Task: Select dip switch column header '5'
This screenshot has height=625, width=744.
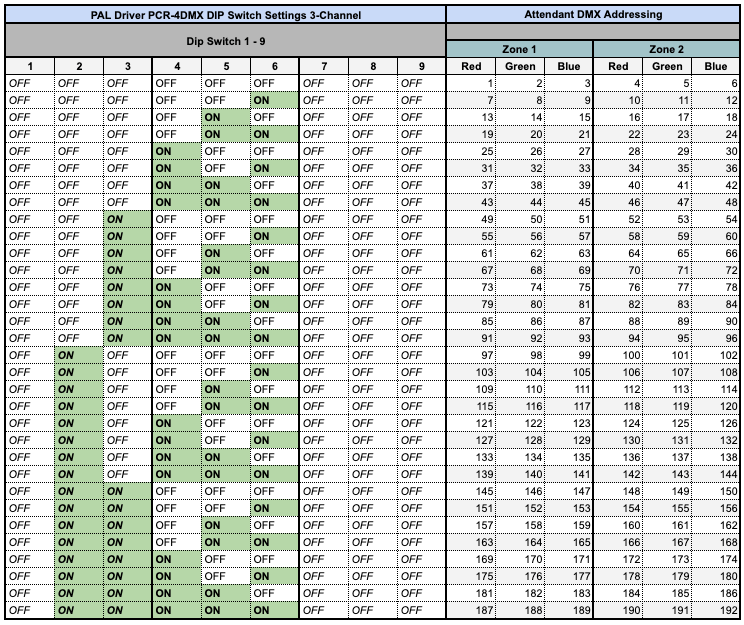Action: tap(226, 66)
